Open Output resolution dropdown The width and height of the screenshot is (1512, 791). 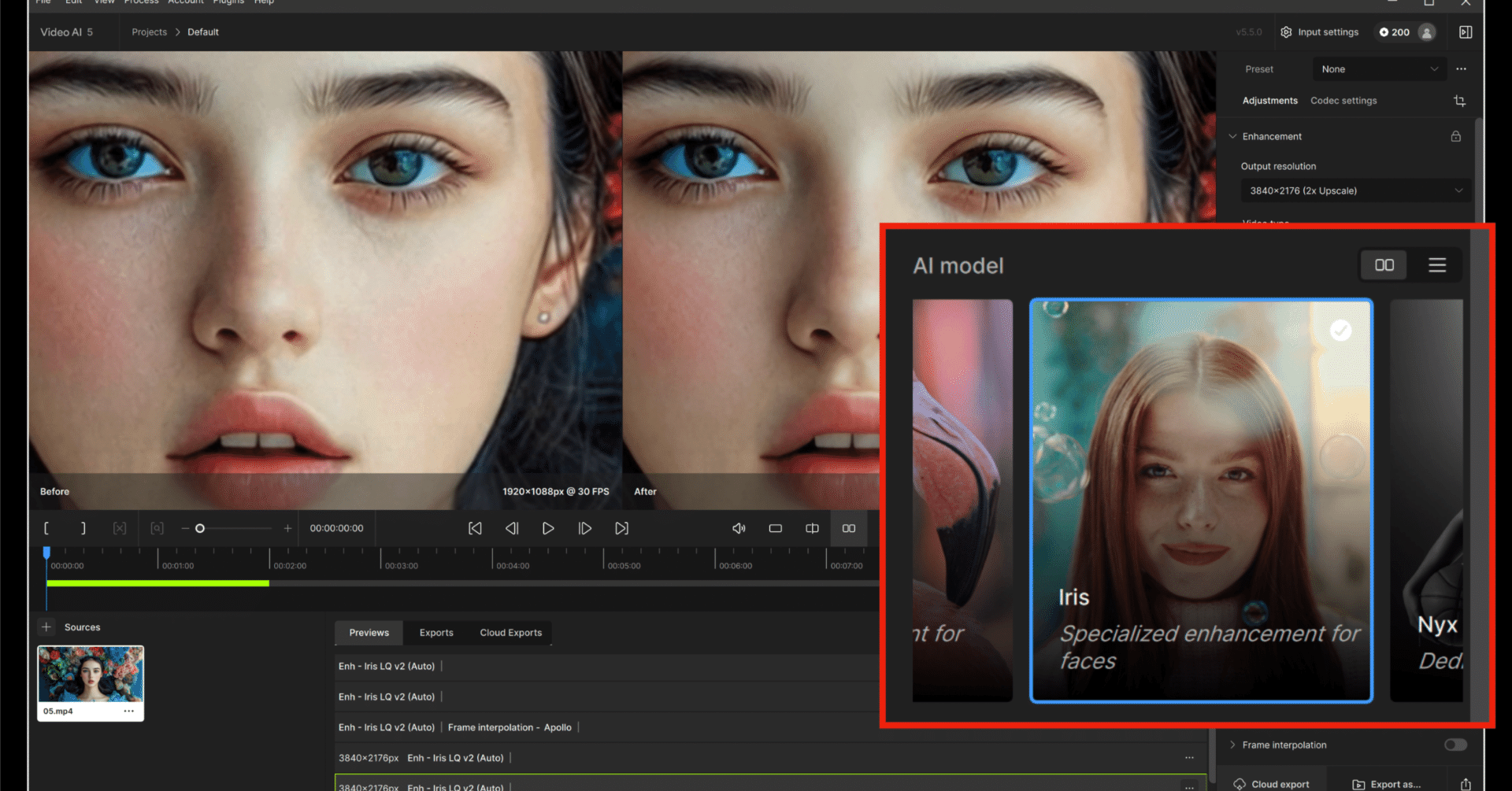[1354, 190]
